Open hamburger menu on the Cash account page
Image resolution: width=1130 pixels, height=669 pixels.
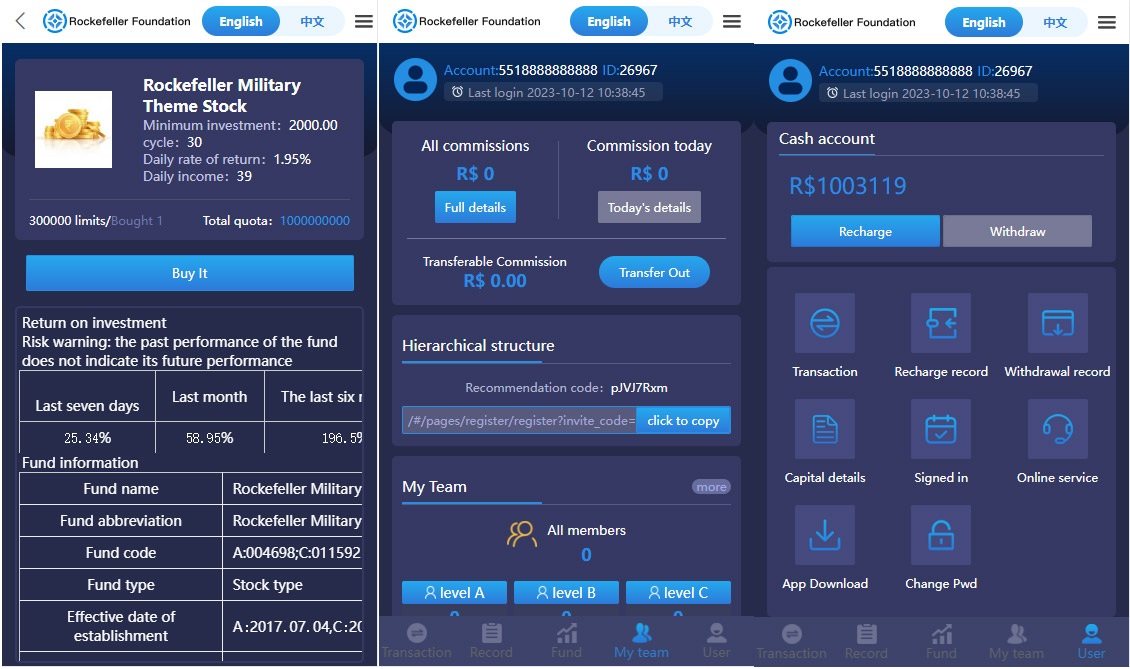1106,22
